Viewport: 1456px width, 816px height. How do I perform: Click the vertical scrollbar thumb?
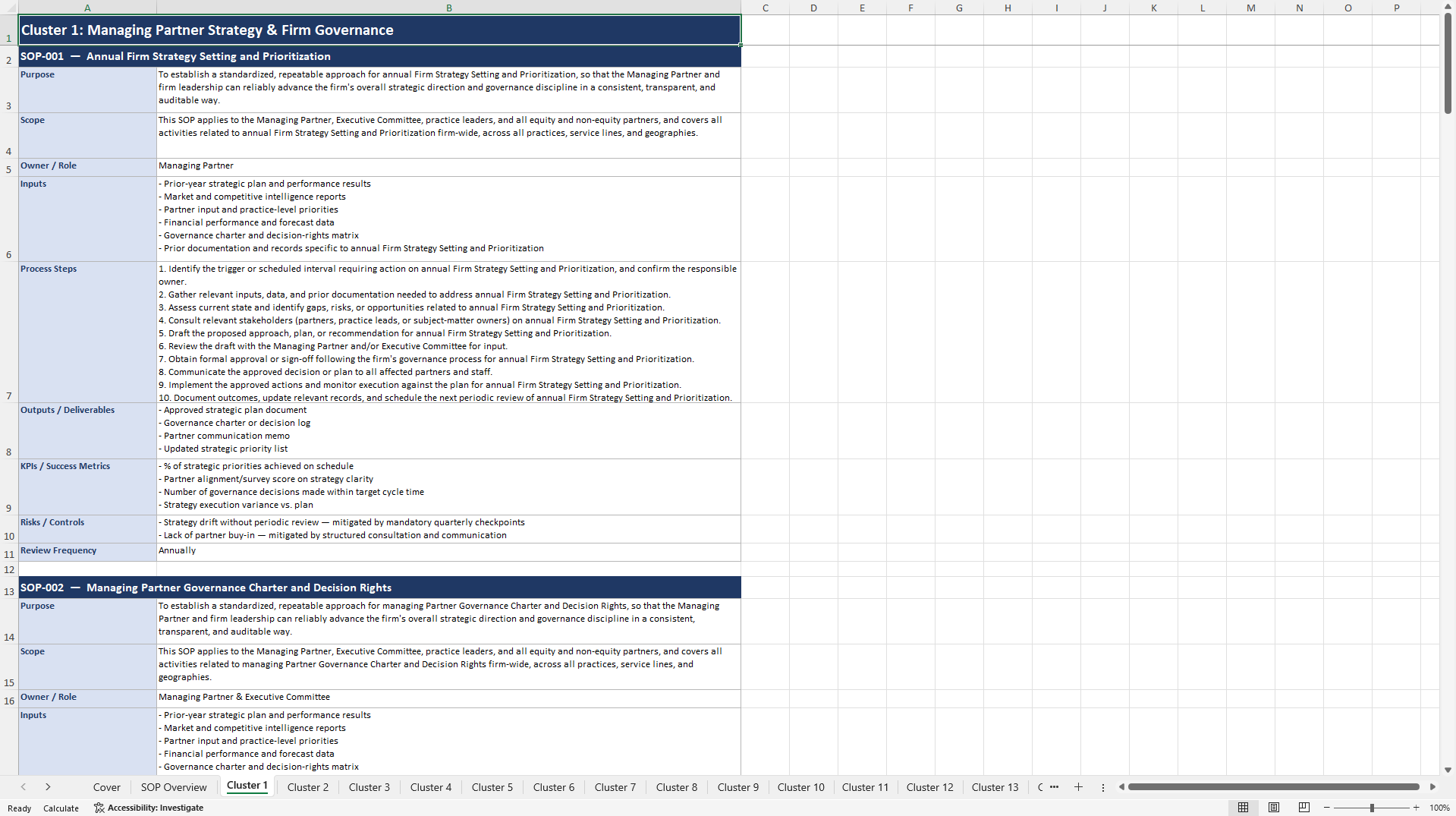pyautogui.click(x=1448, y=65)
